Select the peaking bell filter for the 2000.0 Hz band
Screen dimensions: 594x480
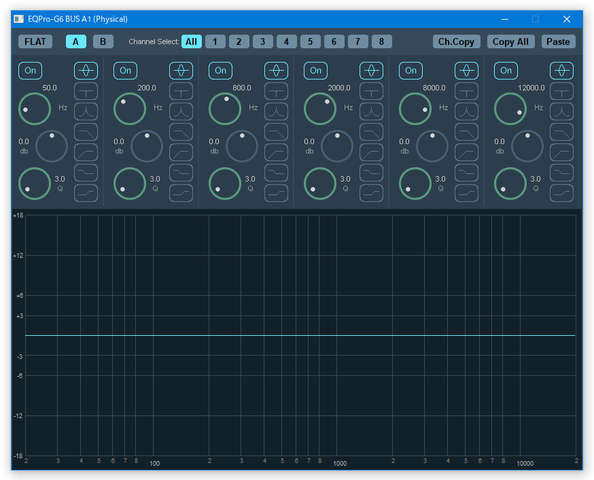coord(371,71)
